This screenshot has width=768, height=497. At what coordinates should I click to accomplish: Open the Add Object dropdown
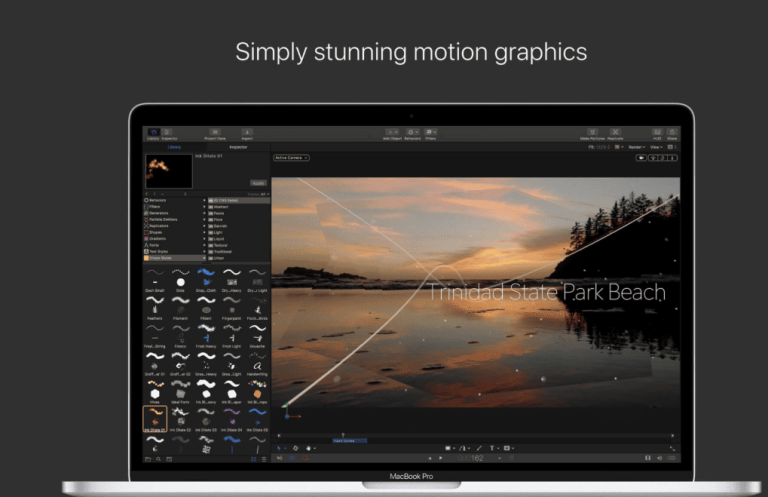[x=392, y=132]
